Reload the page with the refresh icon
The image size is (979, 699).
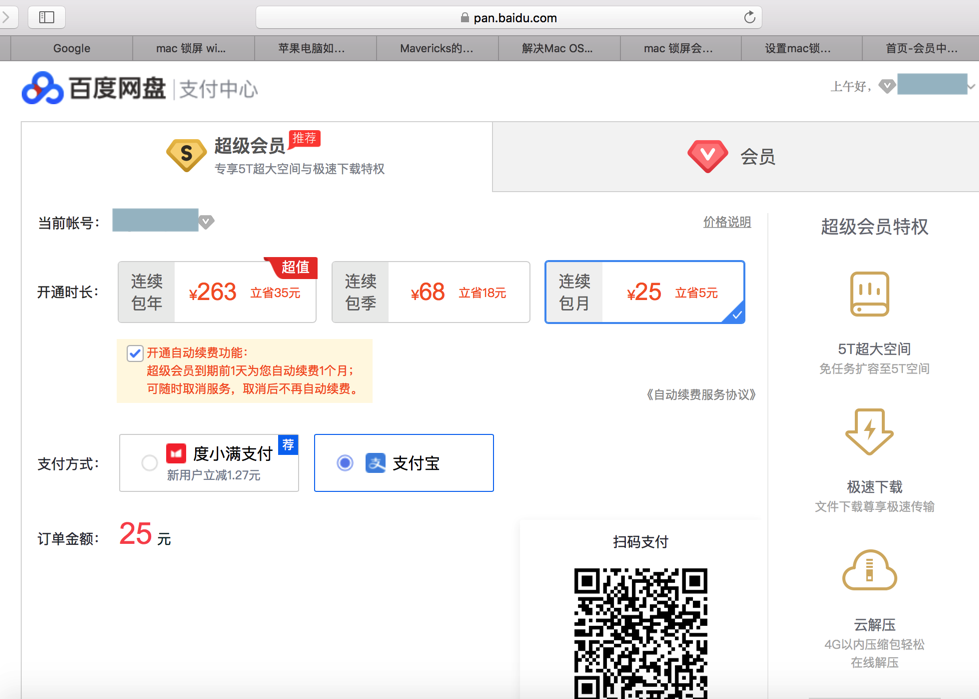tap(749, 17)
